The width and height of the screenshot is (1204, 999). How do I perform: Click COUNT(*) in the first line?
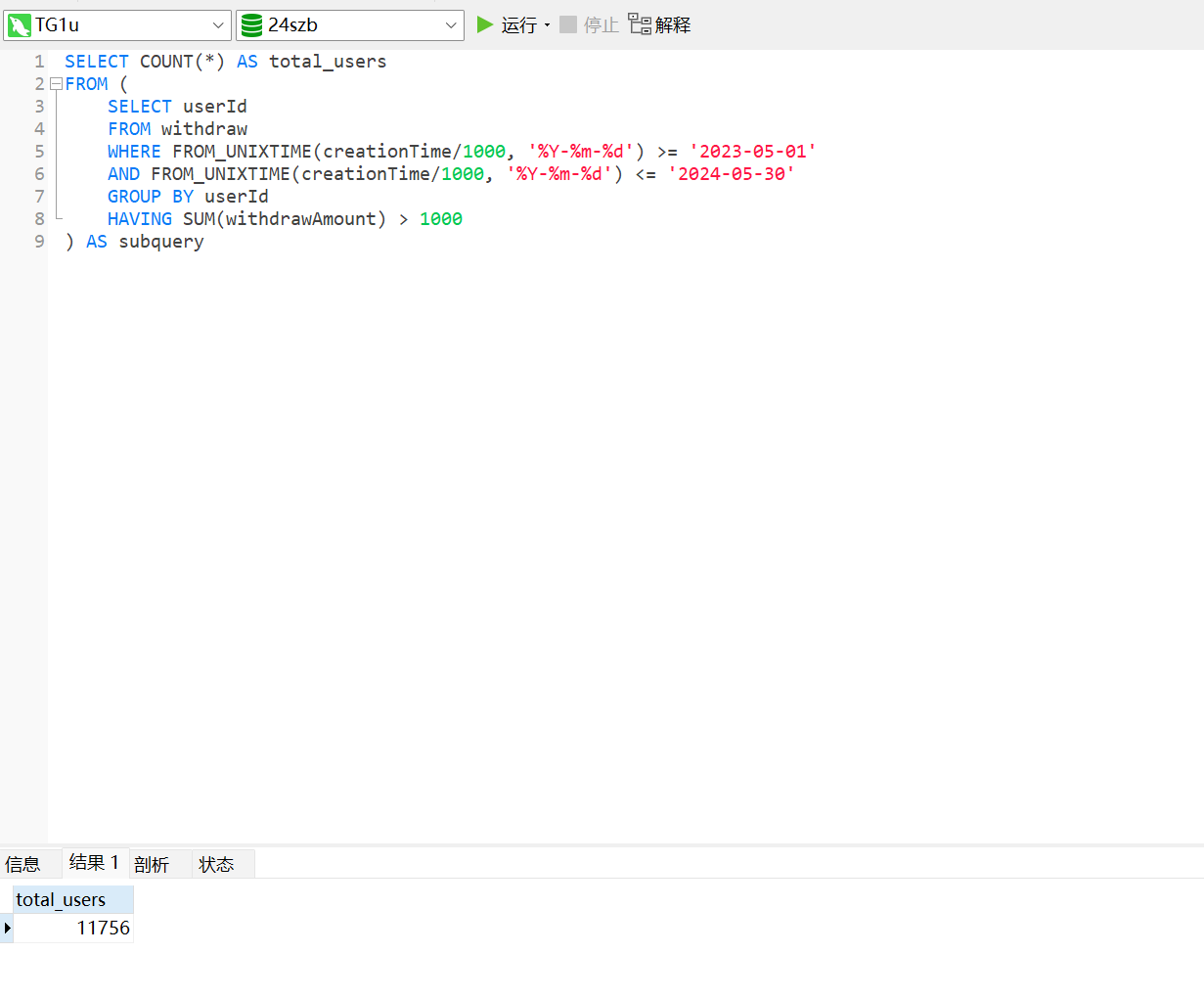(x=183, y=61)
